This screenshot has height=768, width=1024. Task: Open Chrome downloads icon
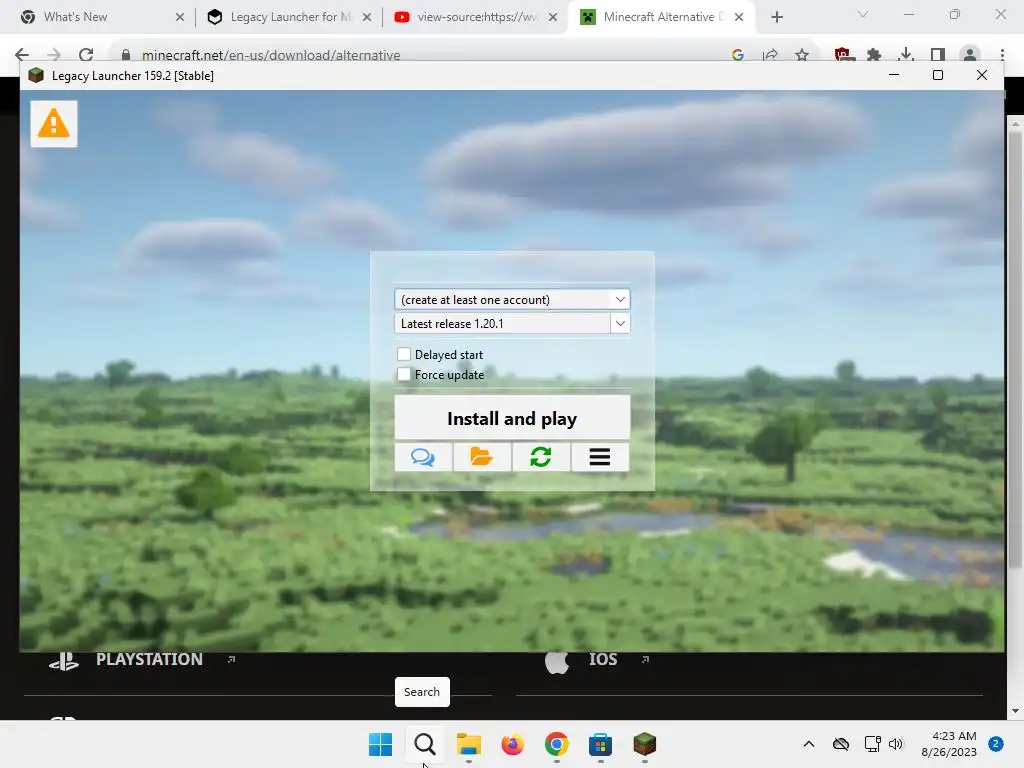tap(906, 55)
